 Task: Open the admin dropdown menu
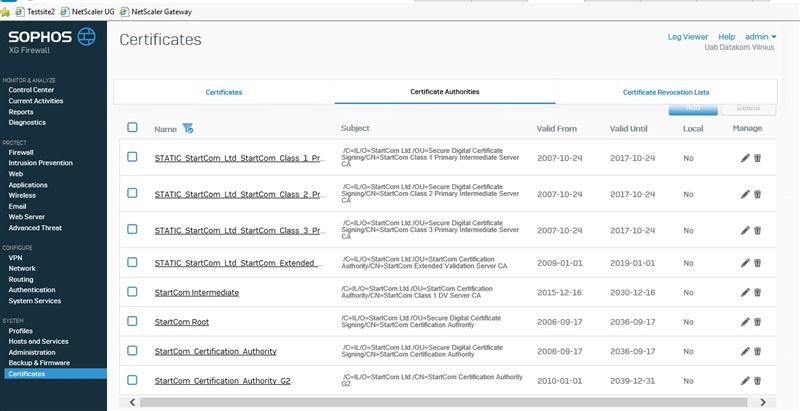(x=760, y=37)
